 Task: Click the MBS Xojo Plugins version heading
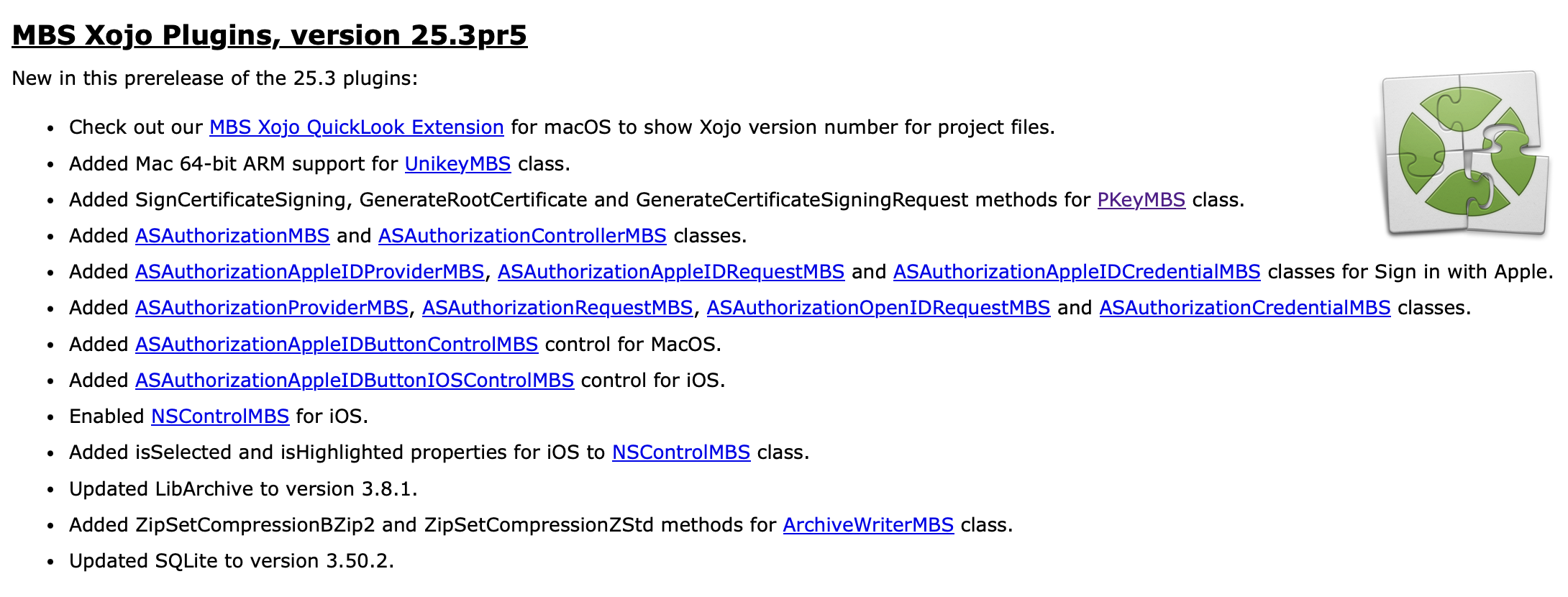coord(270,35)
